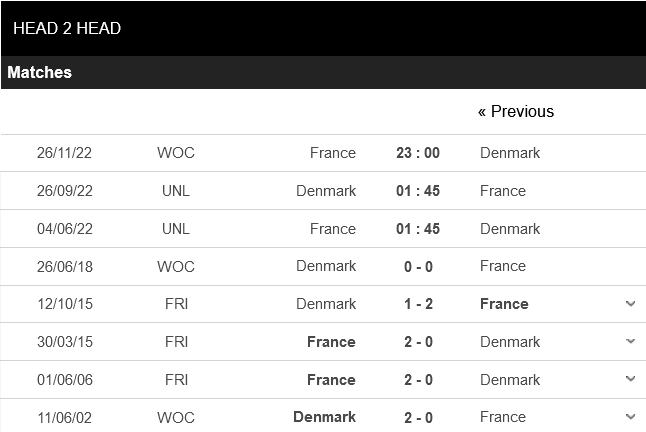Image resolution: width=646 pixels, height=432 pixels.
Task: Click home team France on 26/11/22 row
Action: coord(333,153)
